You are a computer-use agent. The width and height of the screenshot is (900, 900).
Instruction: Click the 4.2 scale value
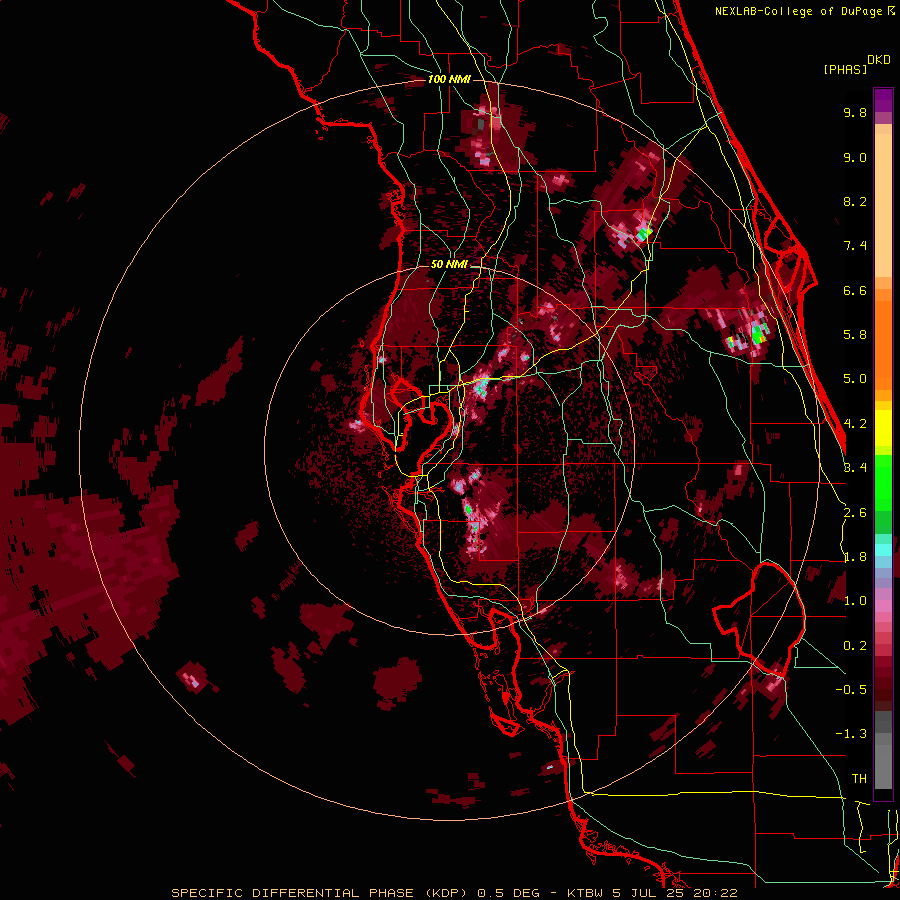[x=855, y=424]
